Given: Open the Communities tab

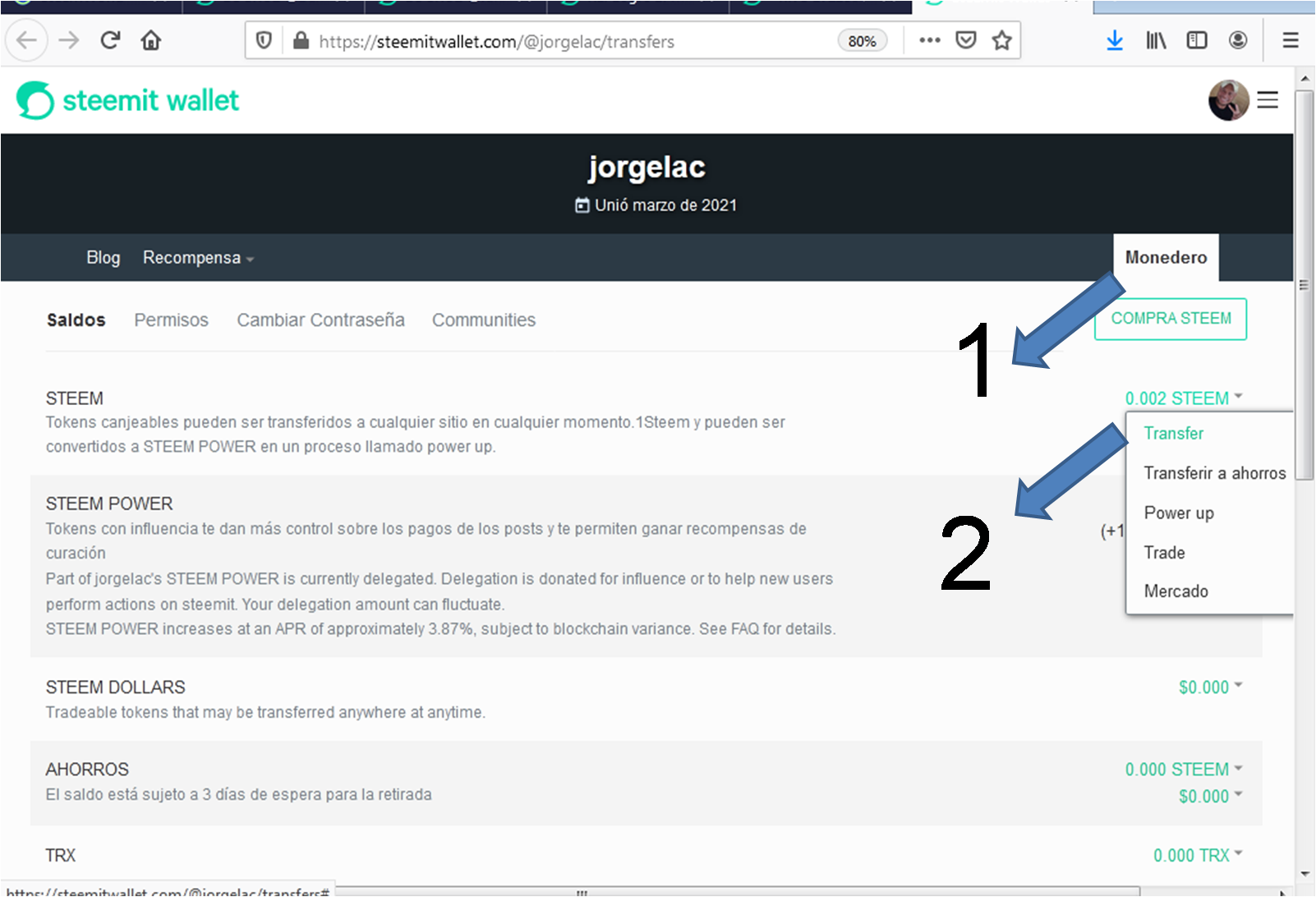Looking at the screenshot, I should (484, 320).
